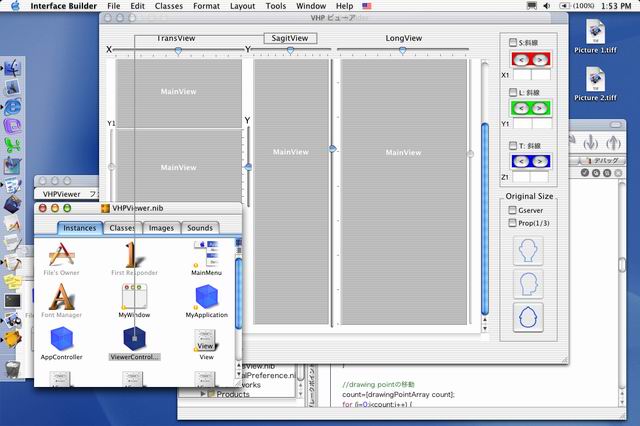Screen dimensions: 640x426
Task: Select the File's Owner instance icon
Action: pyautogui.click(x=61, y=254)
